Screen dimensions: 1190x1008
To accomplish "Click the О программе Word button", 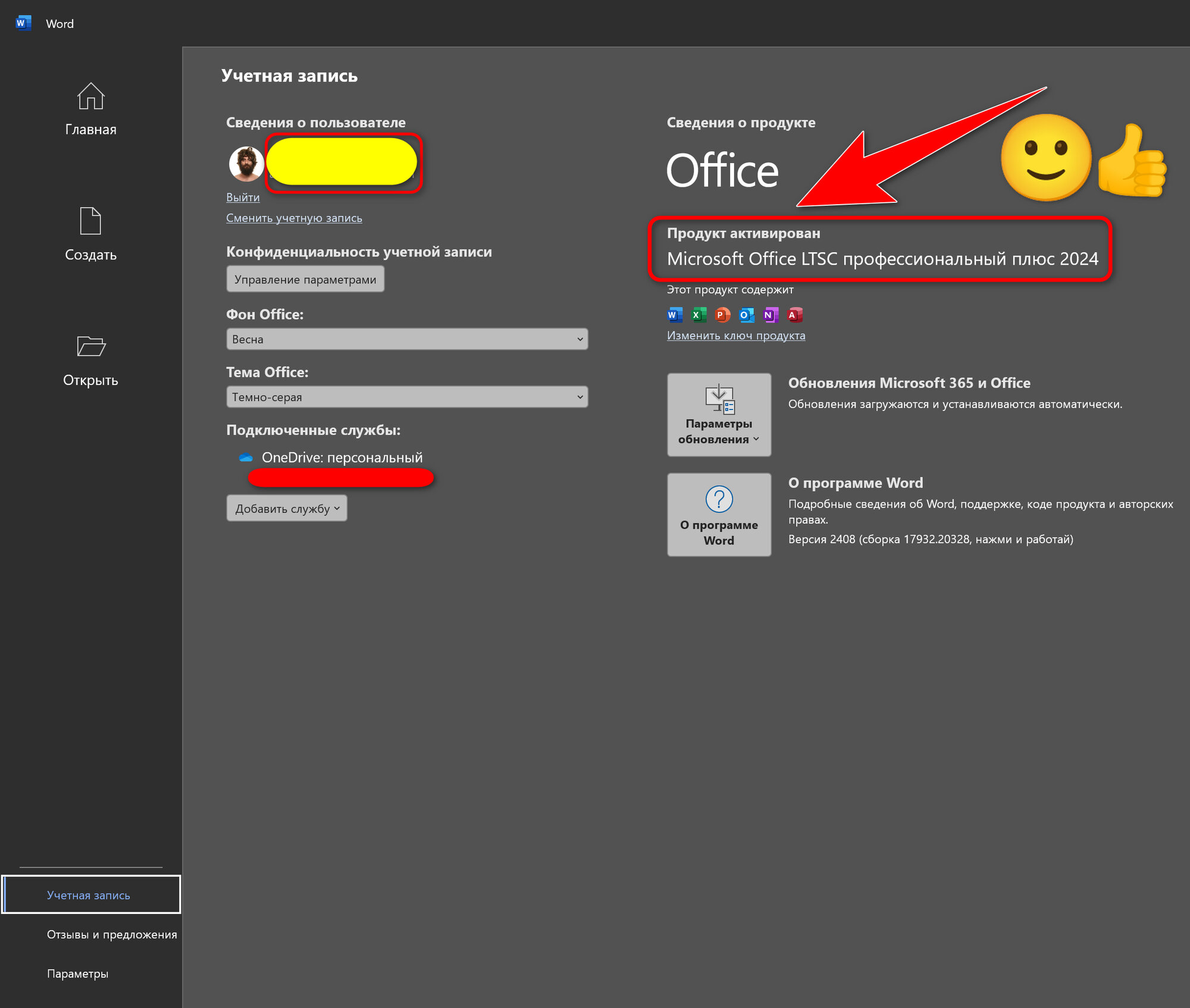I will click(719, 515).
